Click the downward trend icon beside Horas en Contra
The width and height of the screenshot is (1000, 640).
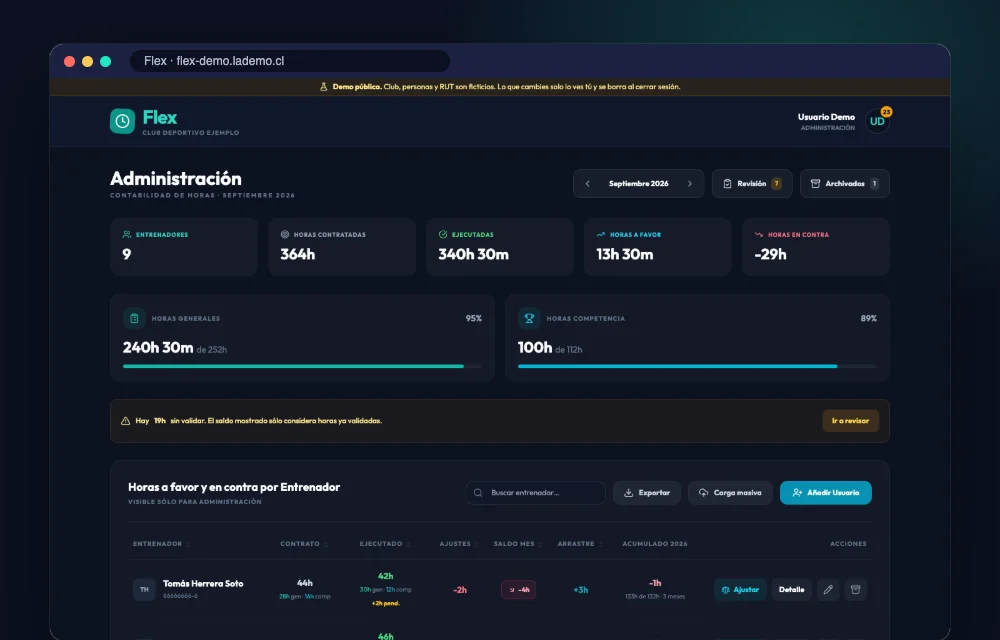click(759, 235)
